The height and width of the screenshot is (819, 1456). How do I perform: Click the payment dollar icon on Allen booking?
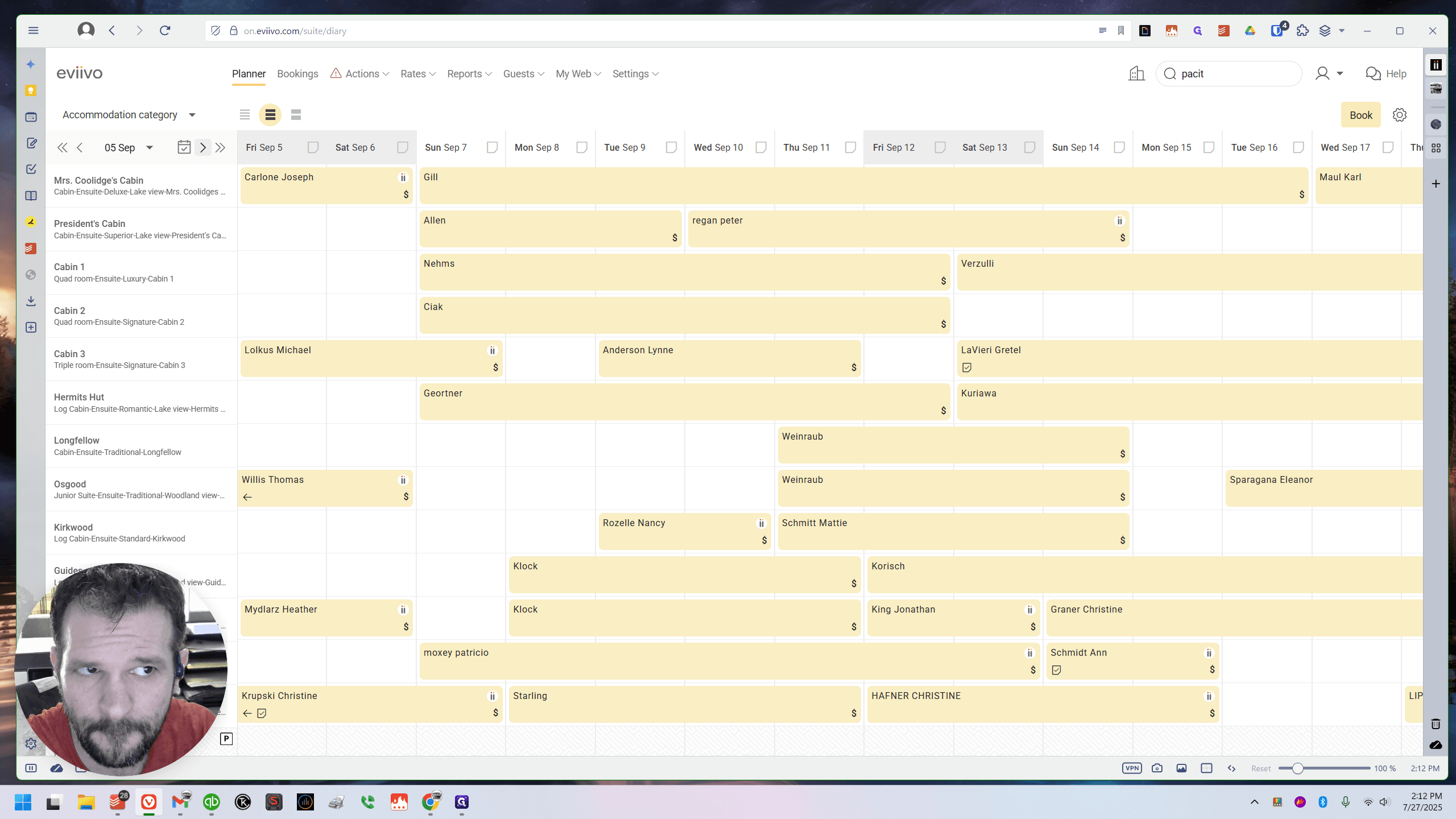point(675,238)
